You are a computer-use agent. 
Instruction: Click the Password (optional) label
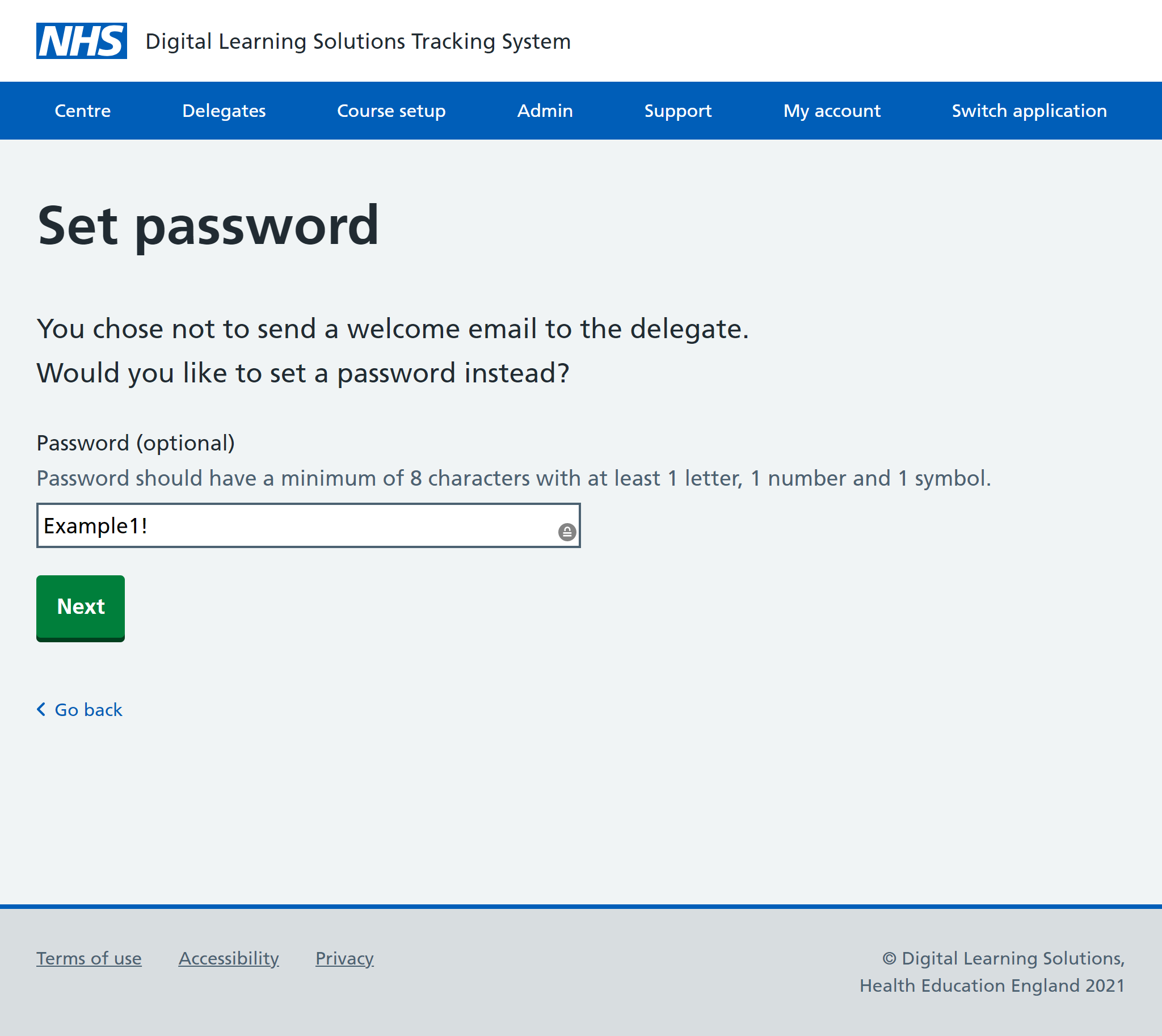pos(136,443)
